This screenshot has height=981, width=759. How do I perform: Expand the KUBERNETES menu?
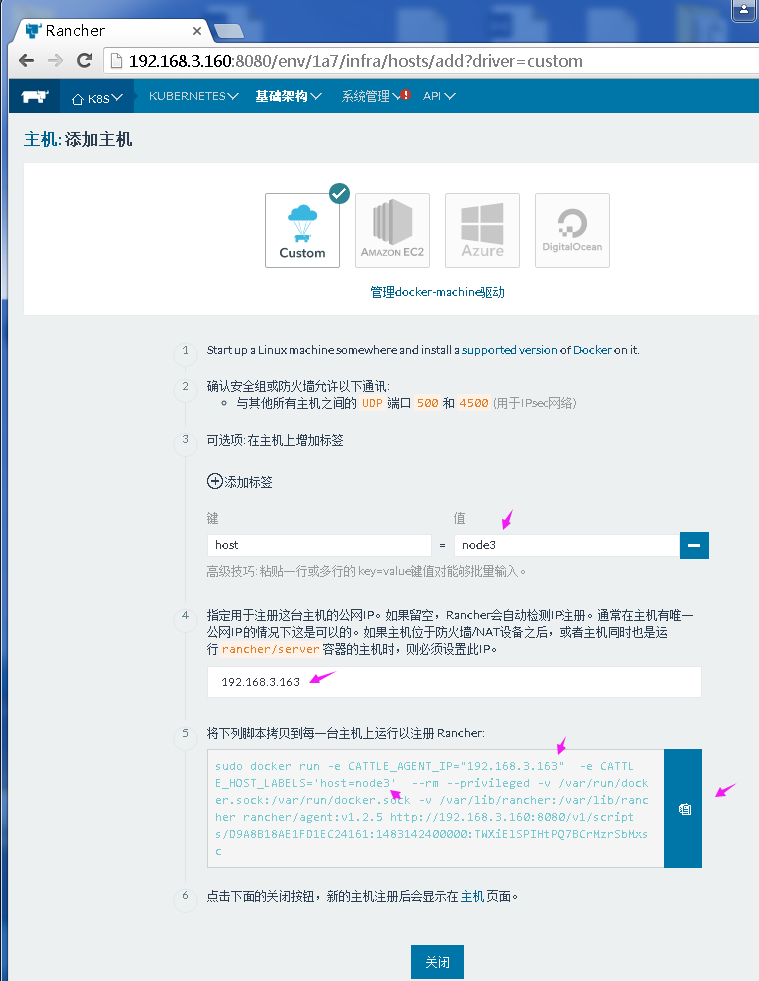tap(193, 96)
